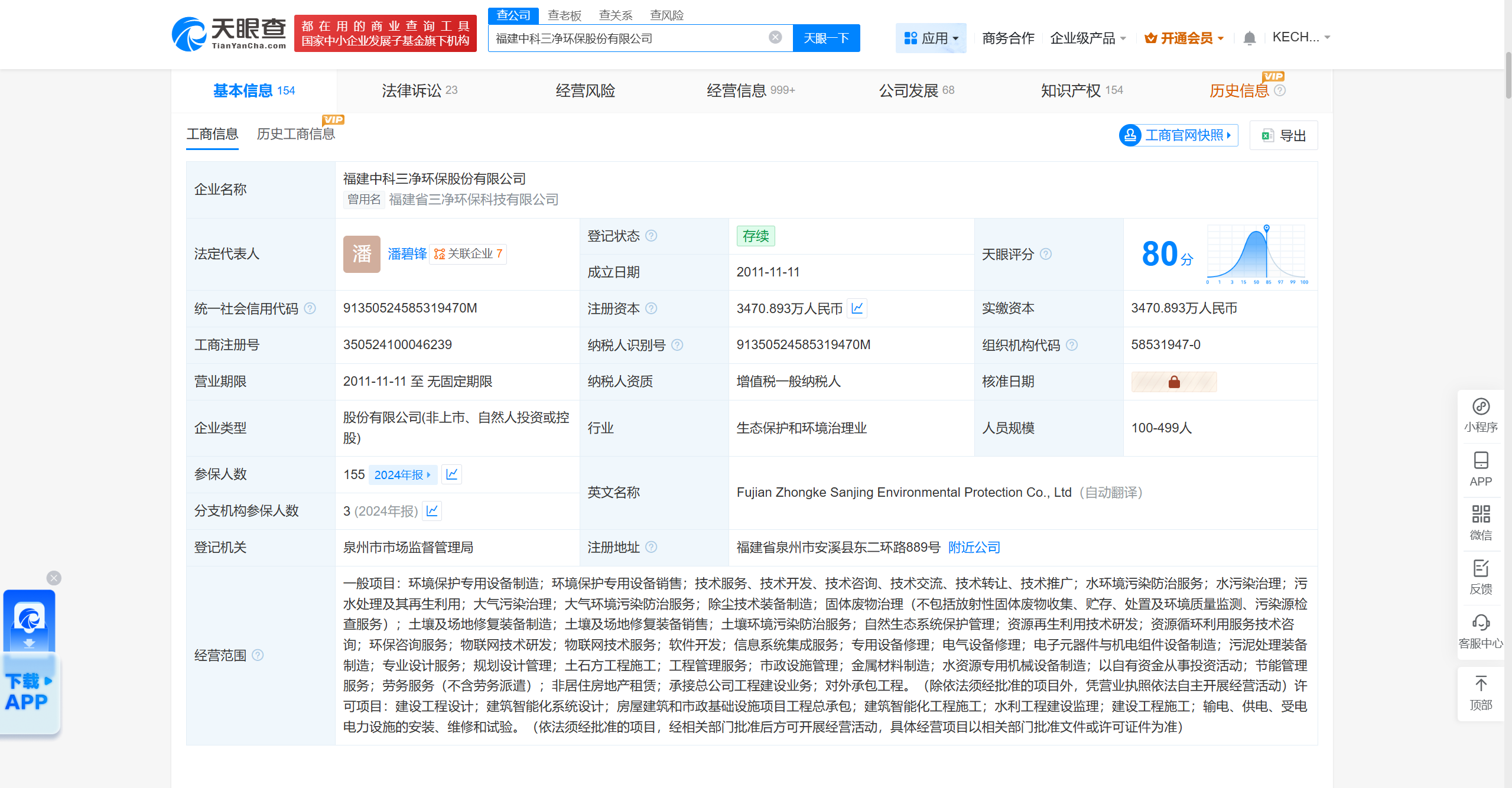This screenshot has width=1512, height=788.
Task: Click the notification bell icon
Action: [1249, 38]
